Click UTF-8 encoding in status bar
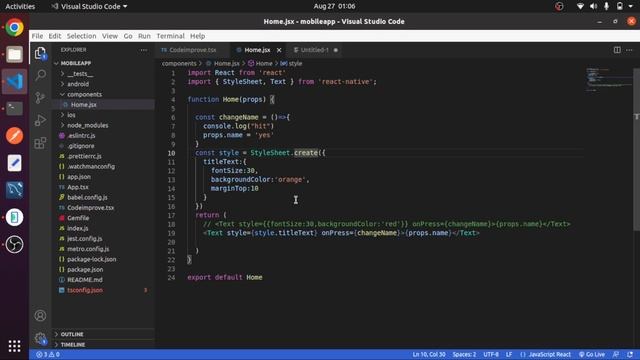The height and width of the screenshot is (360, 640). [491, 355]
